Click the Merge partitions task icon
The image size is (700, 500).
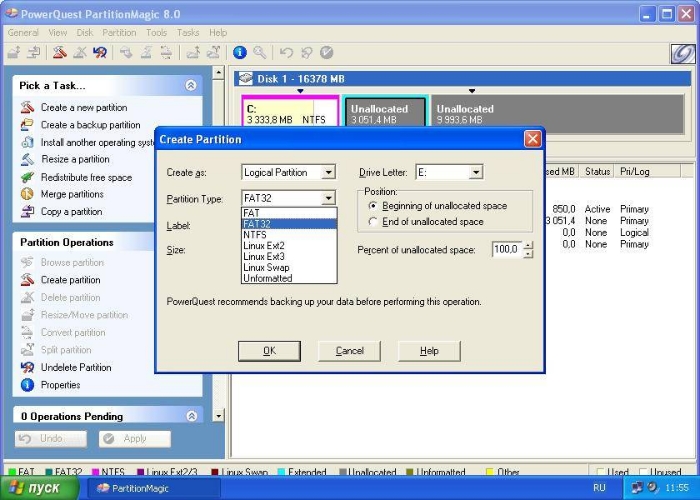pyautogui.click(x=27, y=194)
